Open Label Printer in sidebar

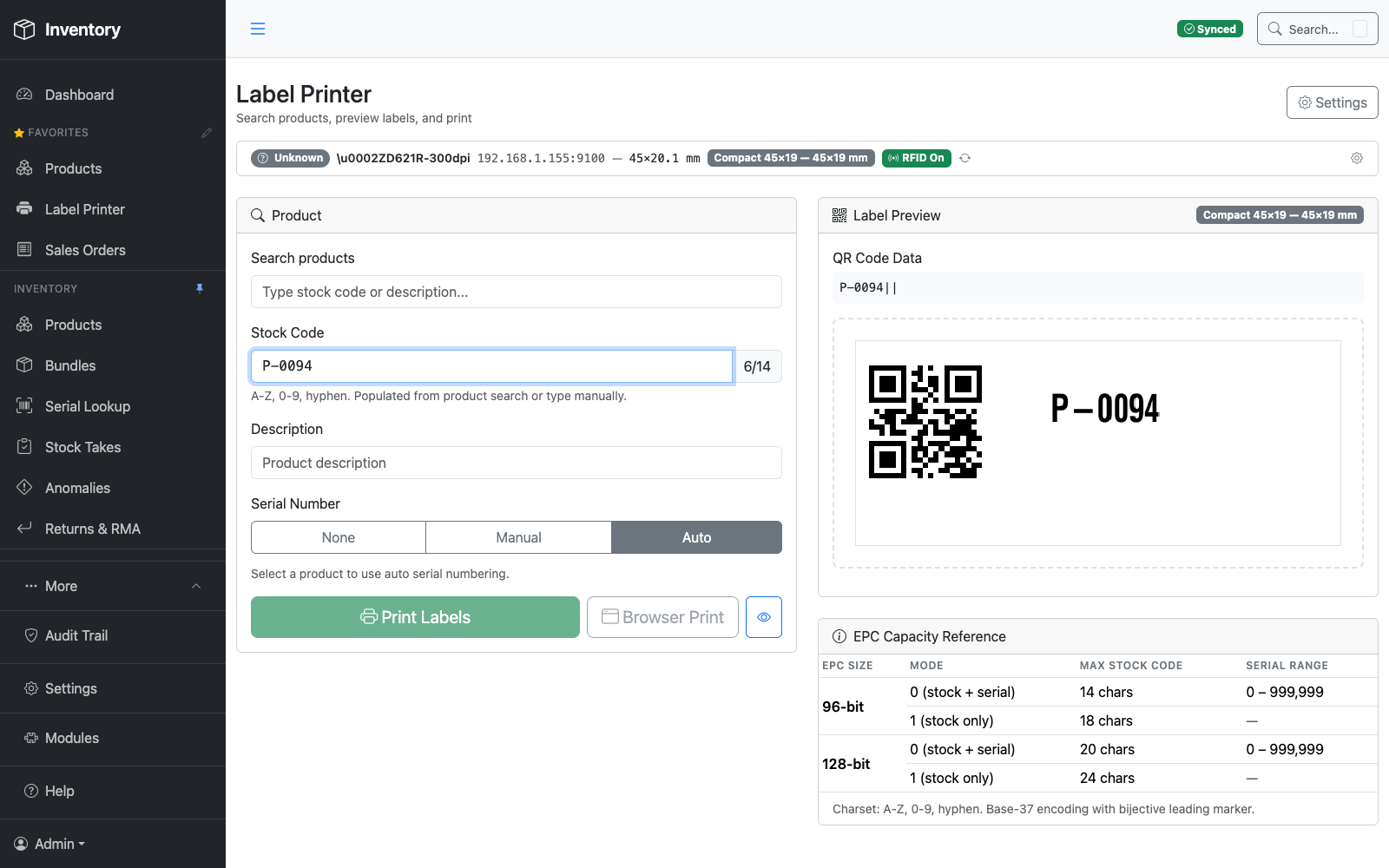(113, 209)
